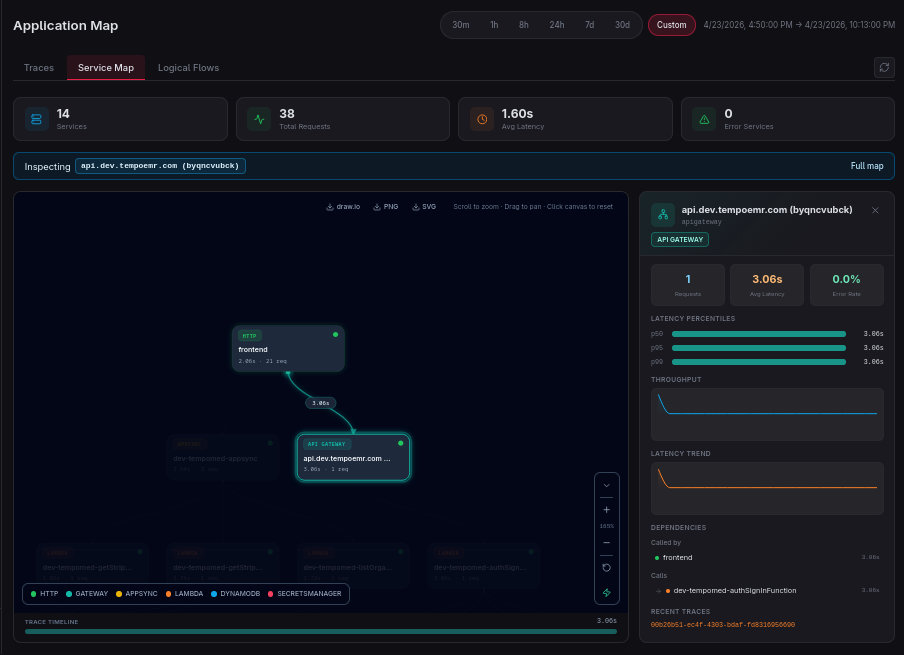904x655 pixels.
Task: Click the SECRETSMANAGER legend entry
Action: (304, 594)
